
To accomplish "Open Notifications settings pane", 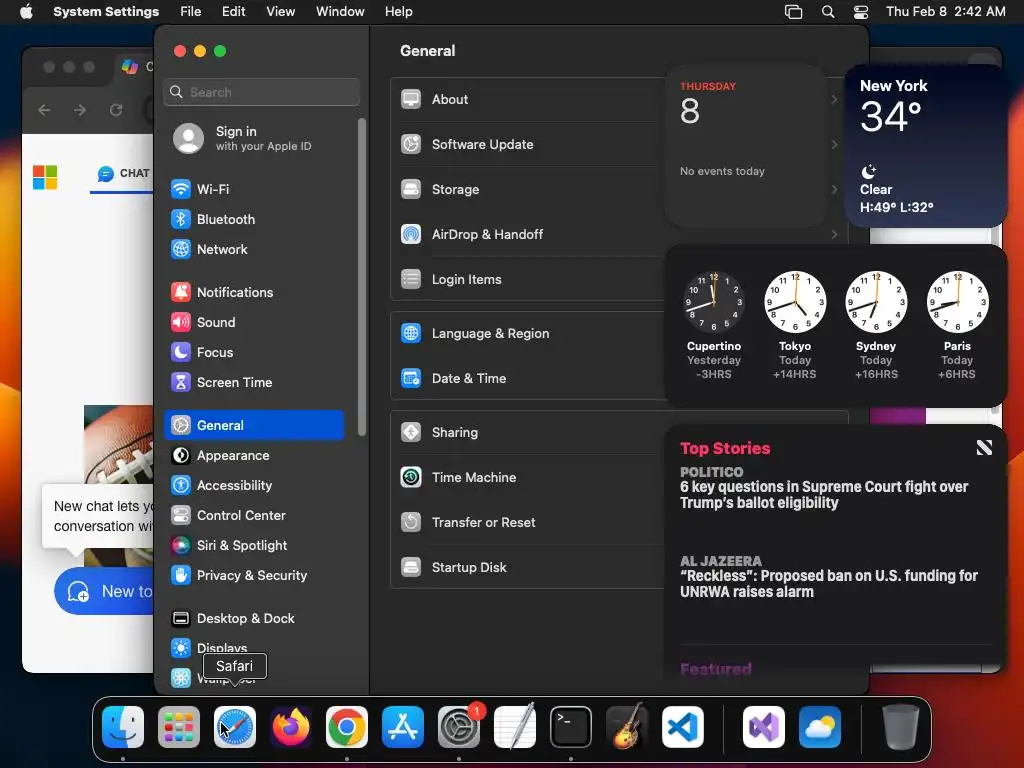I will pos(254,293).
